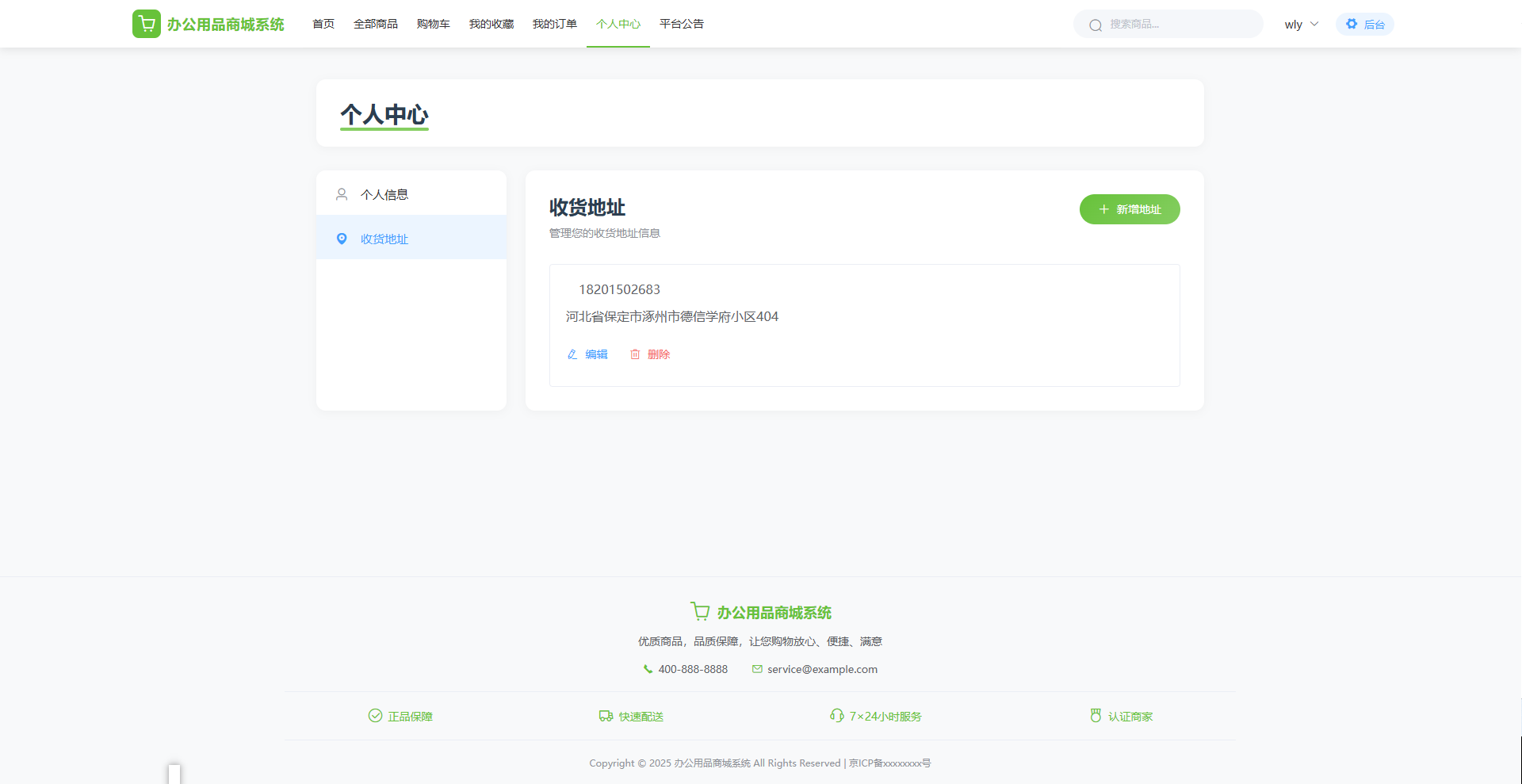The height and width of the screenshot is (784, 1522).
Task: Click the footer email envelope icon
Action: point(757,669)
